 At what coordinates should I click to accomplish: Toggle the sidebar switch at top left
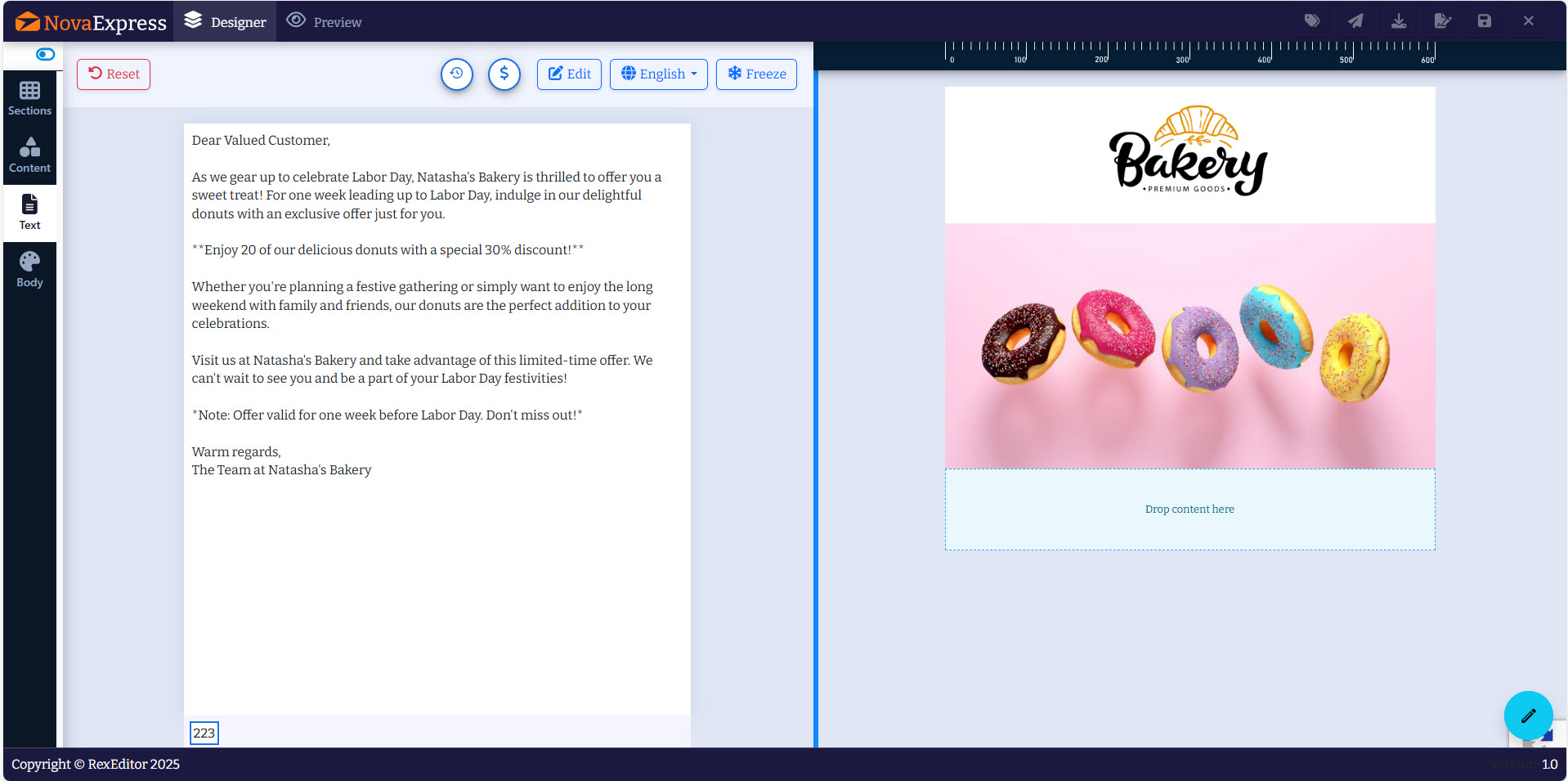tap(46, 54)
